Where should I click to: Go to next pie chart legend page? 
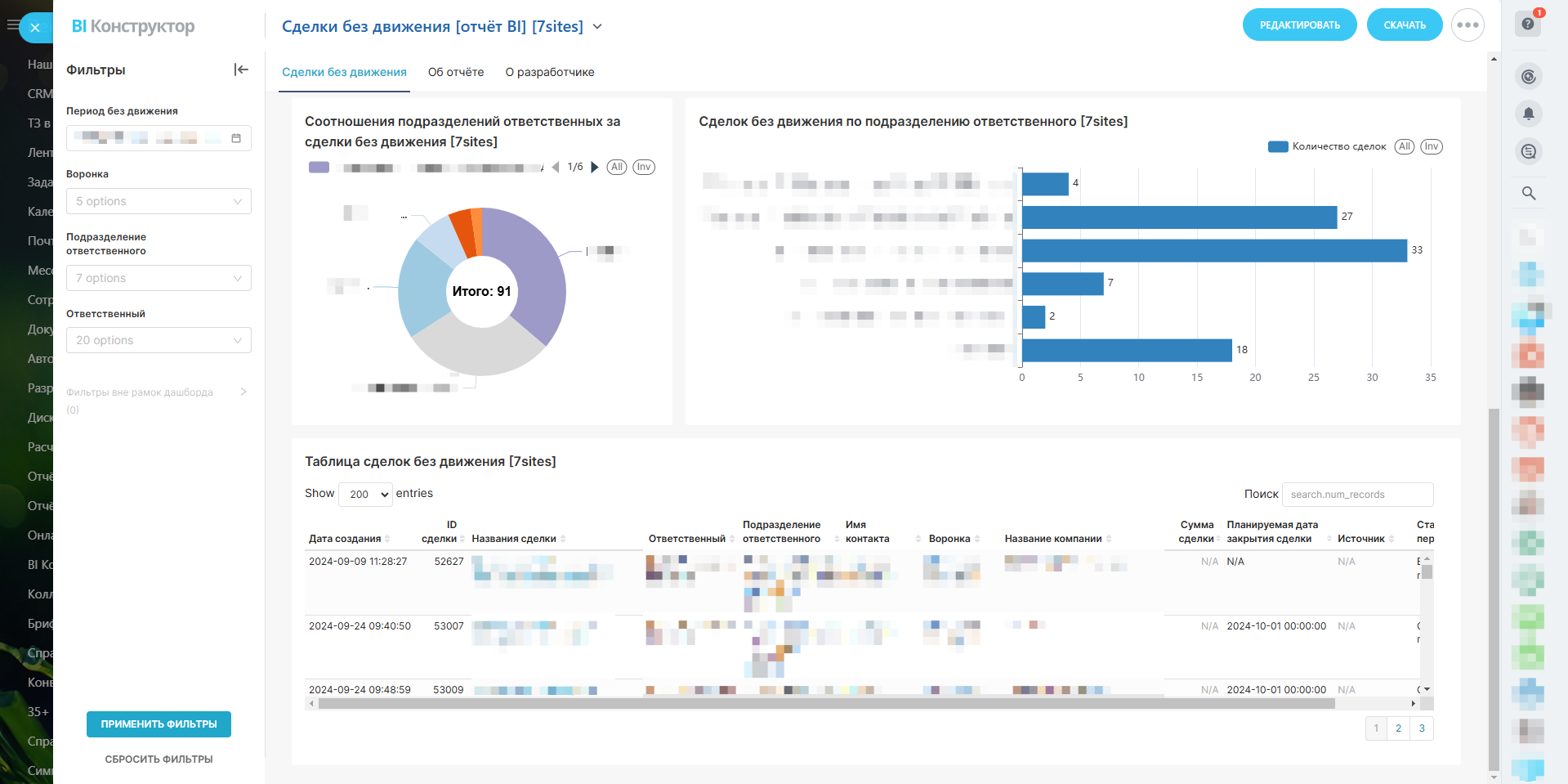coord(595,168)
